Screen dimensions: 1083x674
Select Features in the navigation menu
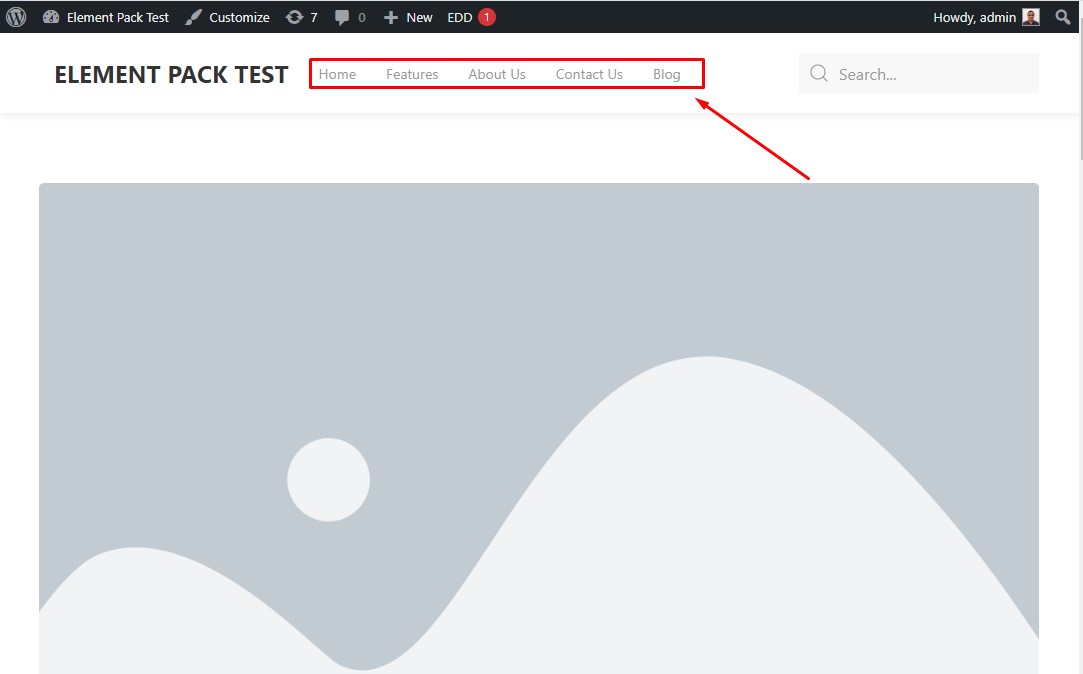411,73
